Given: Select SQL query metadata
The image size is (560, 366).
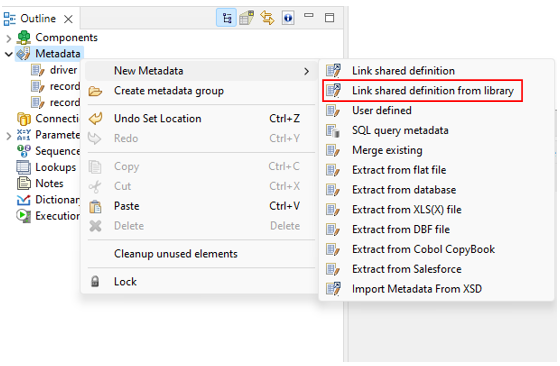Looking at the screenshot, I should [x=436, y=130].
